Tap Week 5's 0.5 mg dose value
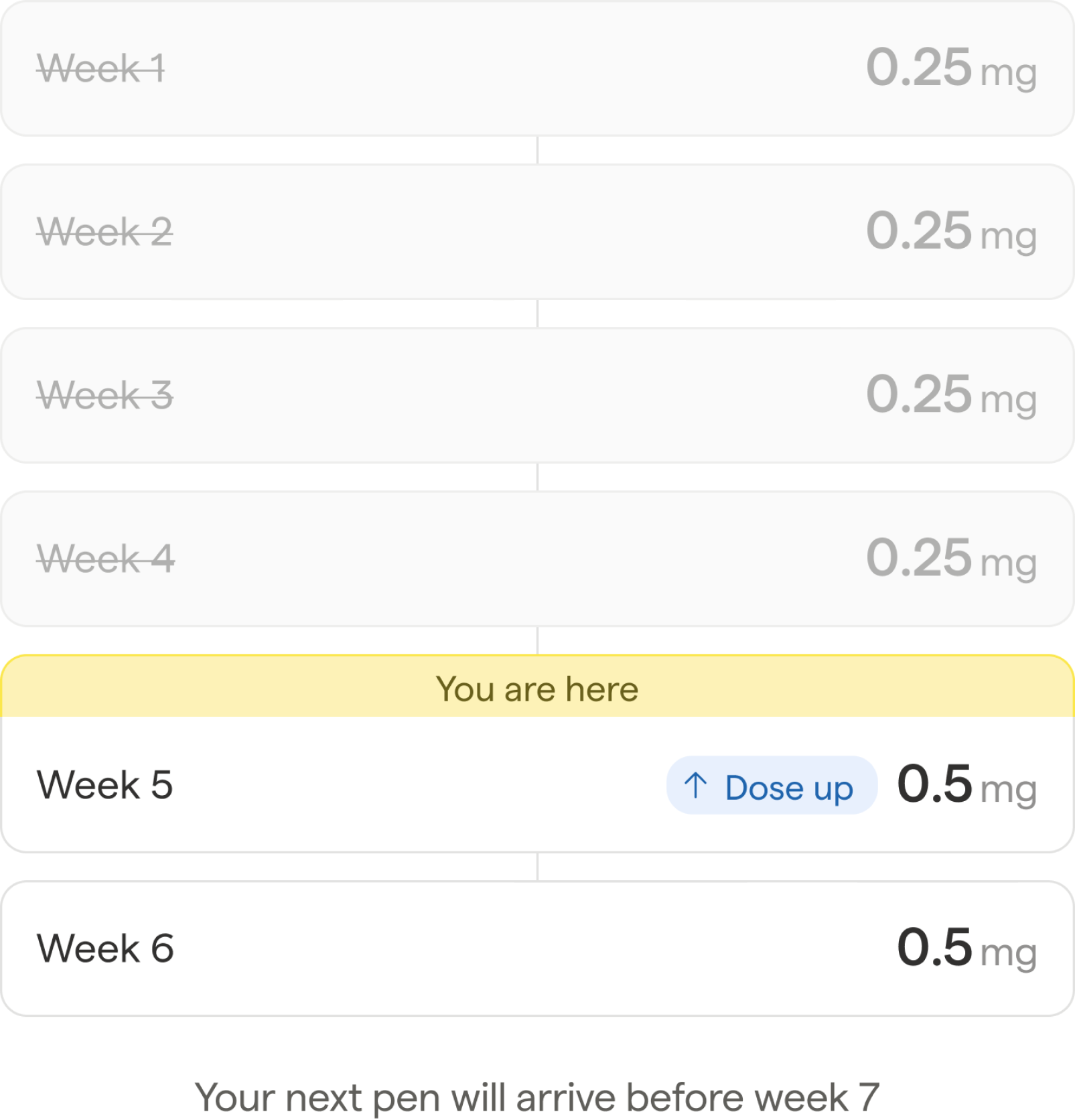This screenshot has width=1075, height=1120. coord(966,785)
